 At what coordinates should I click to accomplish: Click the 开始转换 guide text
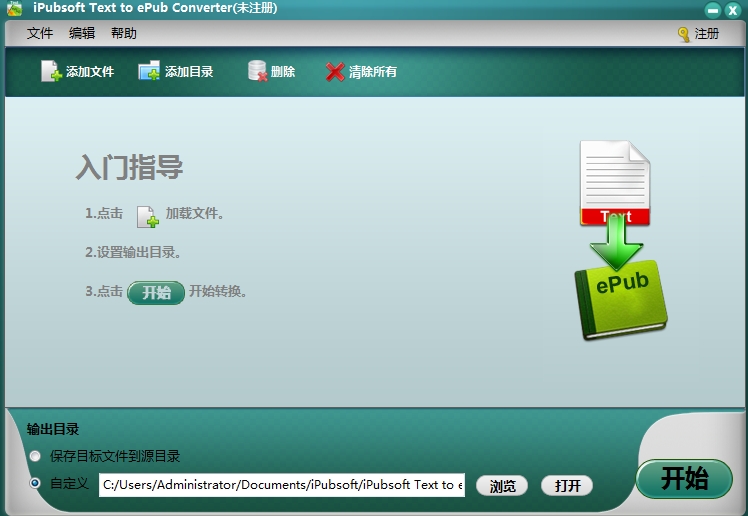coord(218,291)
